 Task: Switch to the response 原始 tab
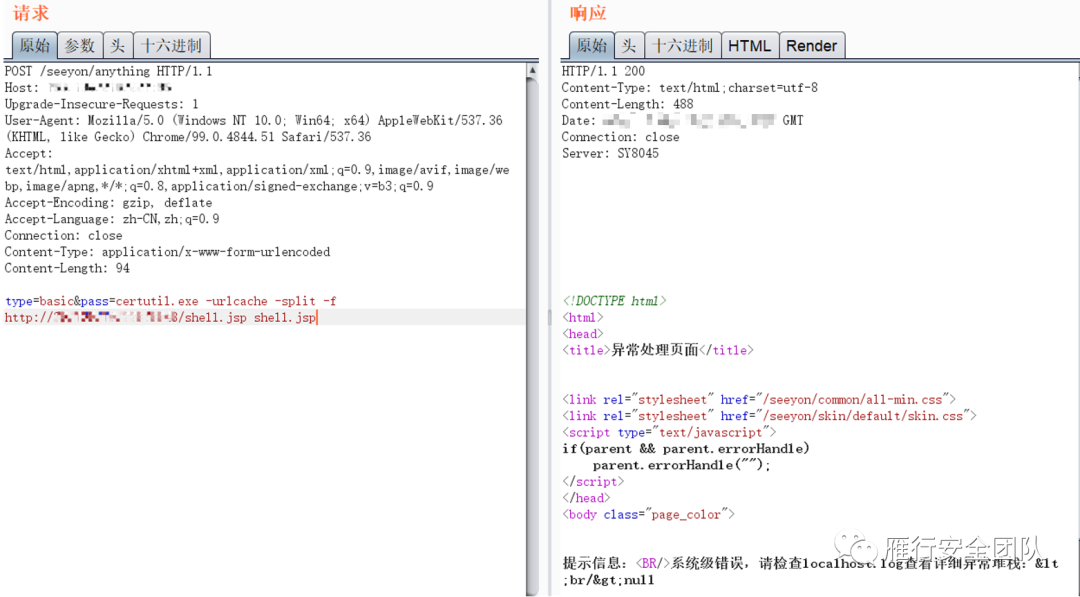[592, 45]
